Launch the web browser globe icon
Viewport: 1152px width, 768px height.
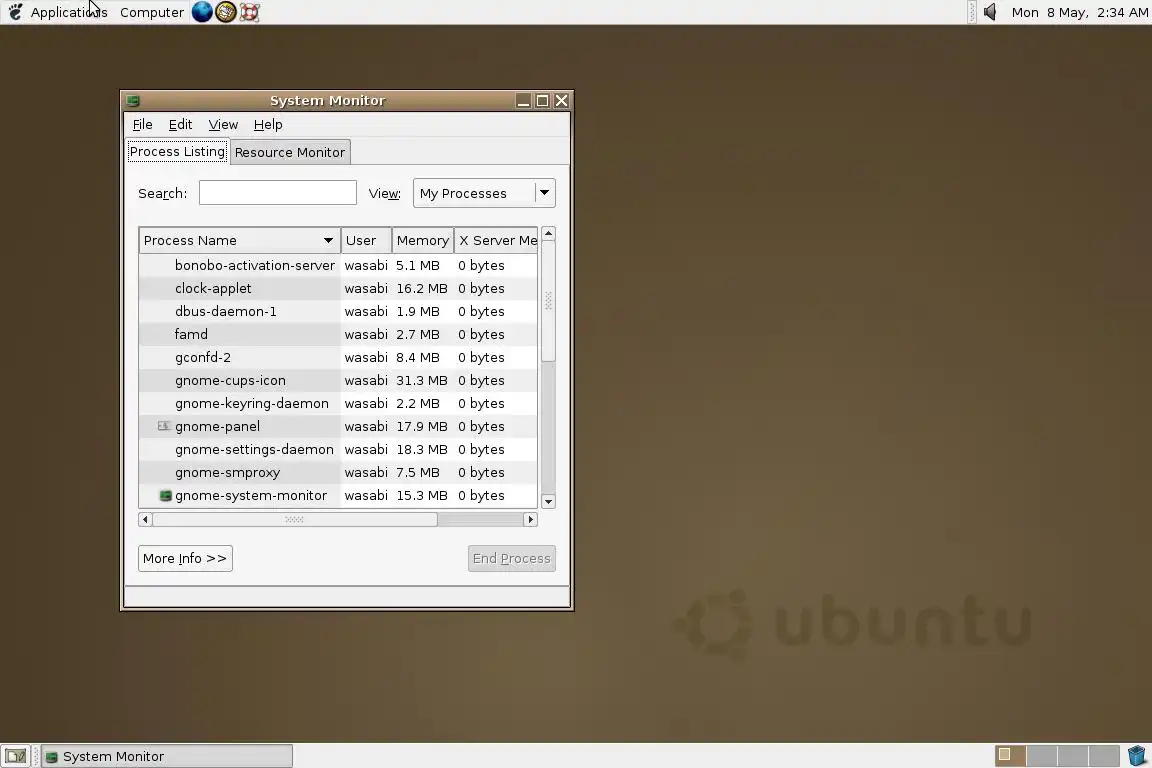coord(202,12)
